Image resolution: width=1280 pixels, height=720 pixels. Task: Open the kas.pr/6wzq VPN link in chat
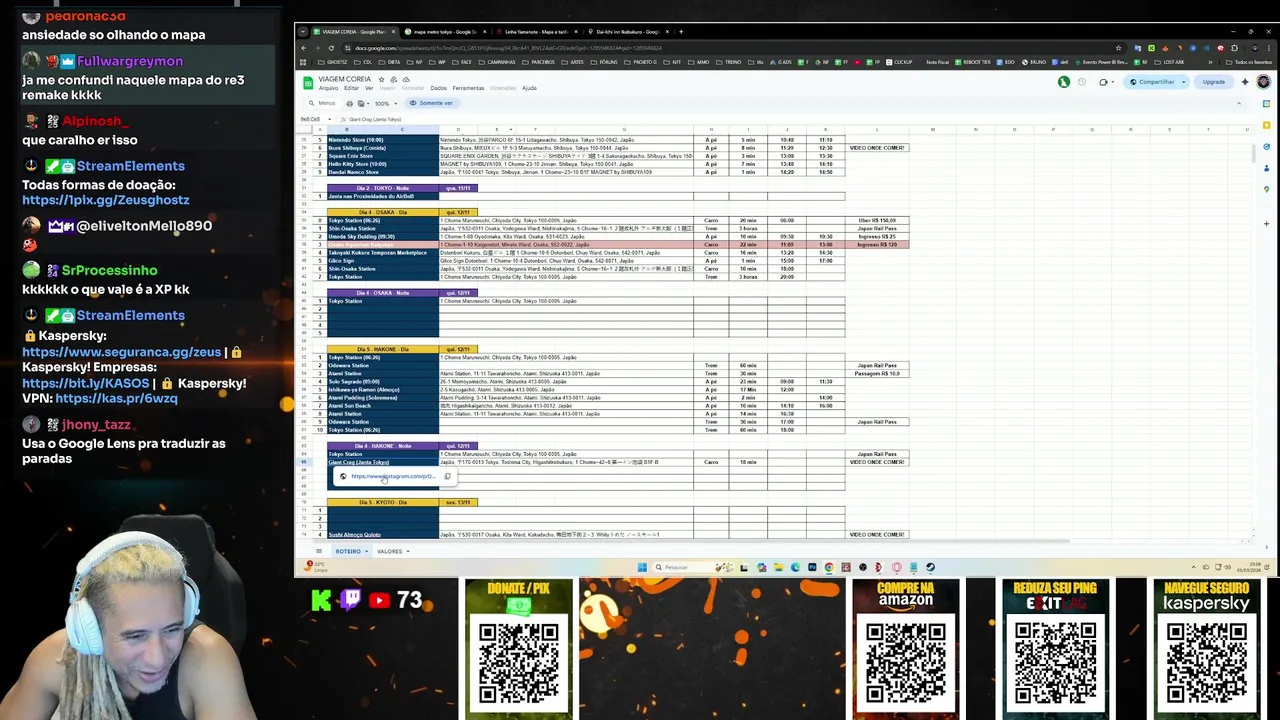(116, 398)
